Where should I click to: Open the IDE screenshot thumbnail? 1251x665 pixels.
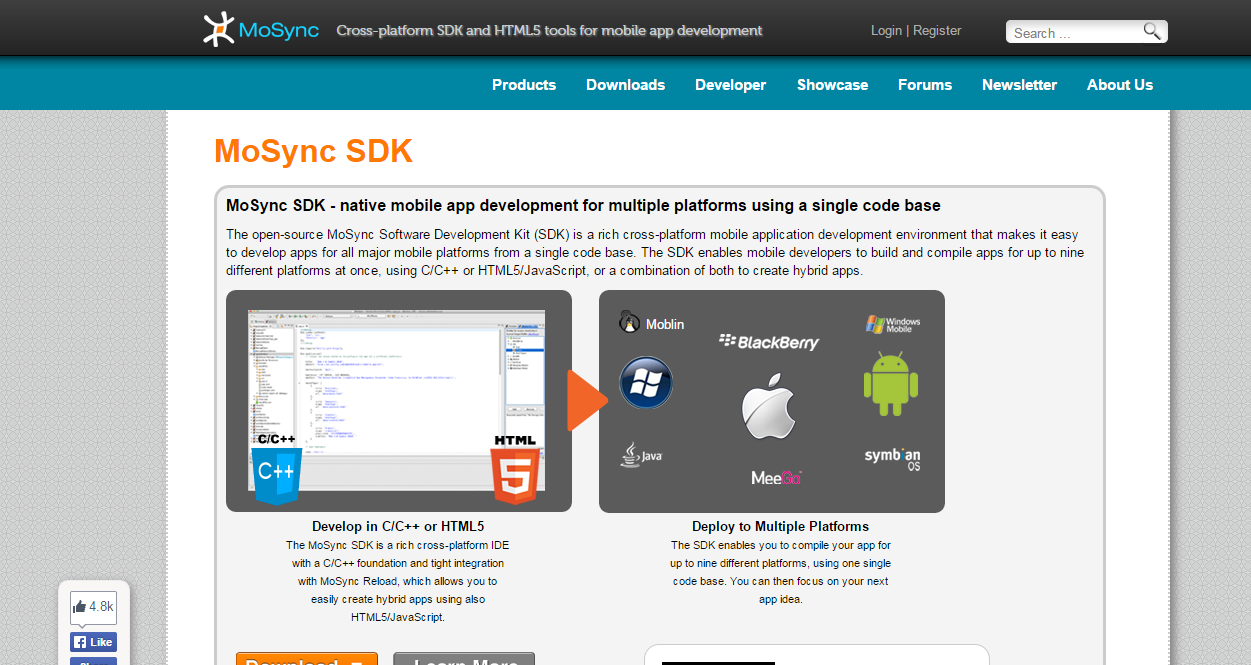pyautogui.click(x=397, y=400)
